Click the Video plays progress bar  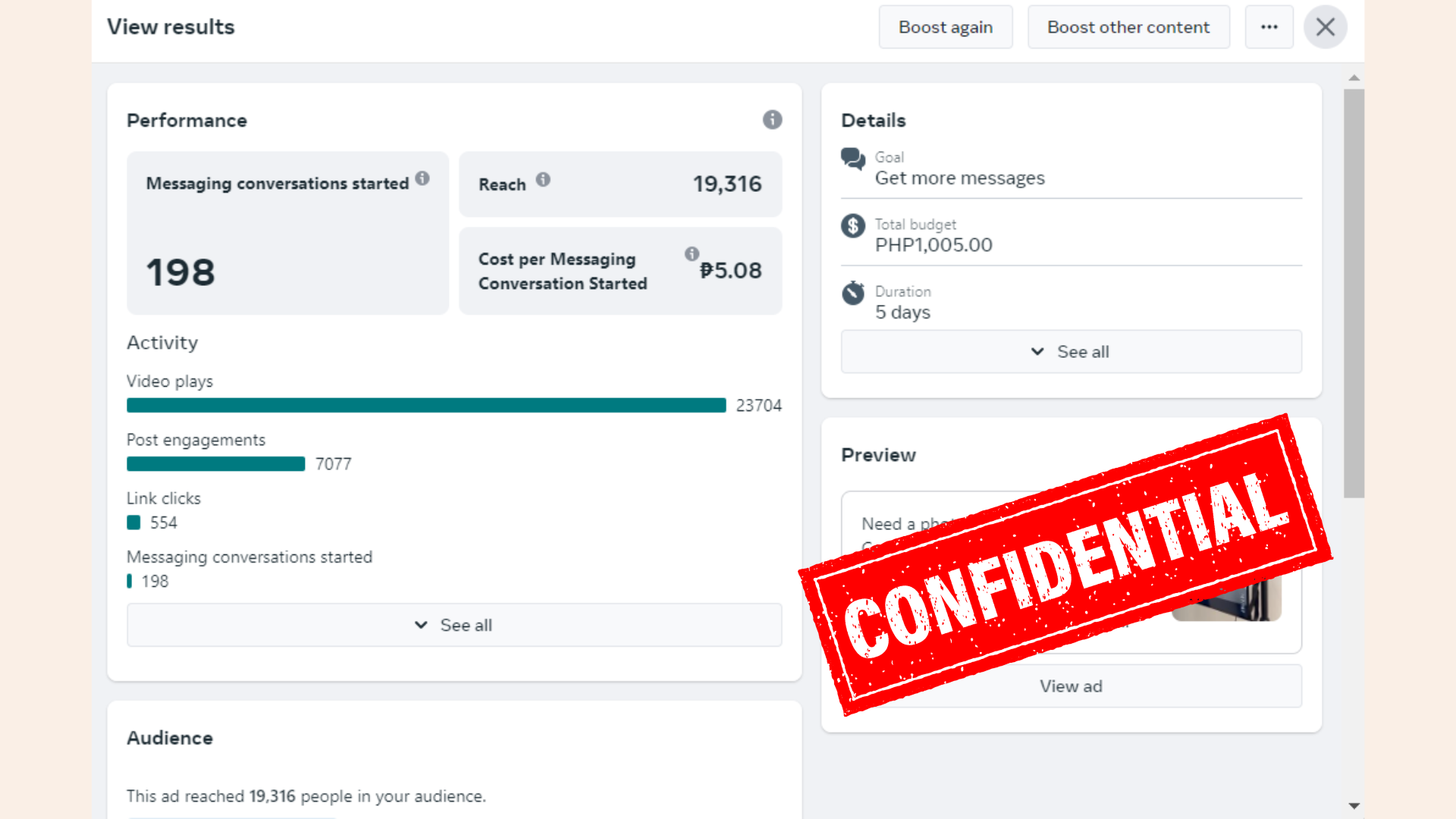[426, 406]
